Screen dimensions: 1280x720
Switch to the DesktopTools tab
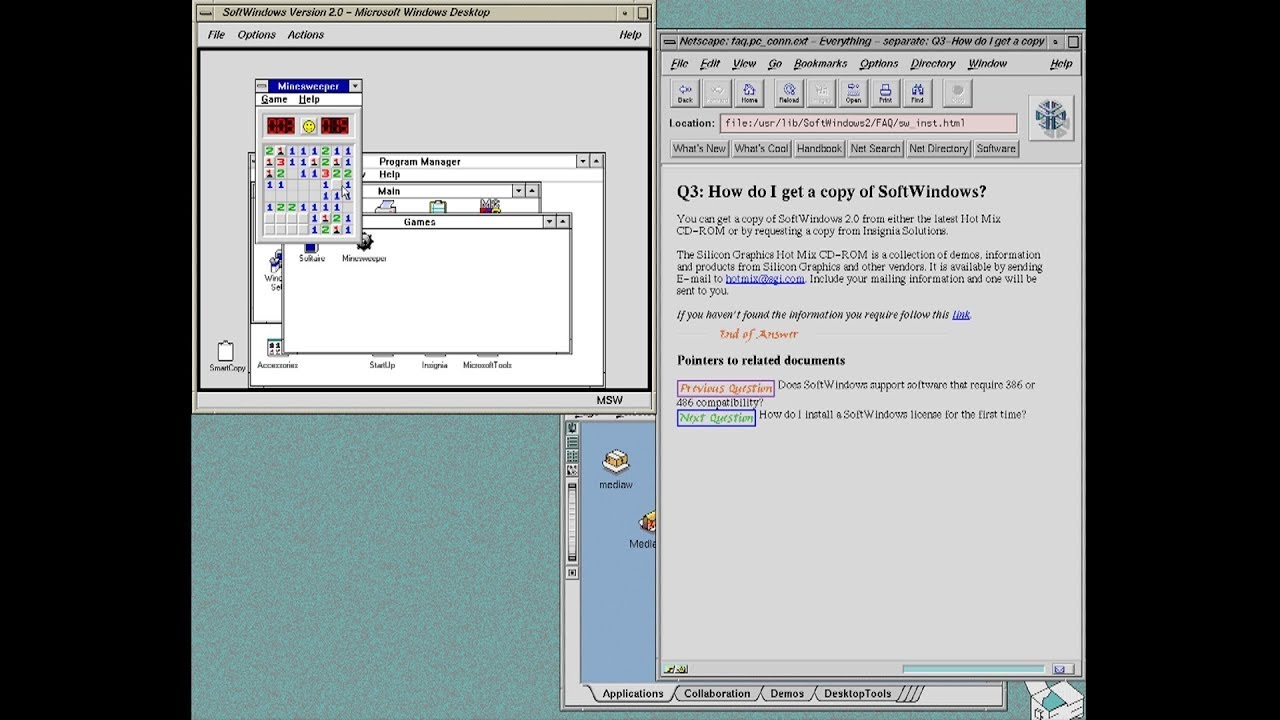click(x=857, y=693)
